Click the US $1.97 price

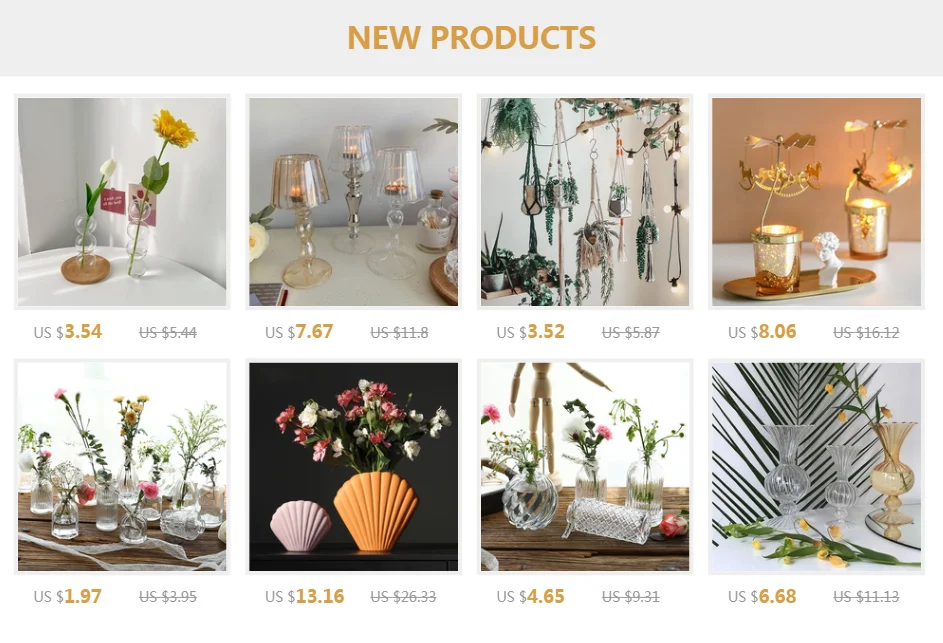[68, 596]
